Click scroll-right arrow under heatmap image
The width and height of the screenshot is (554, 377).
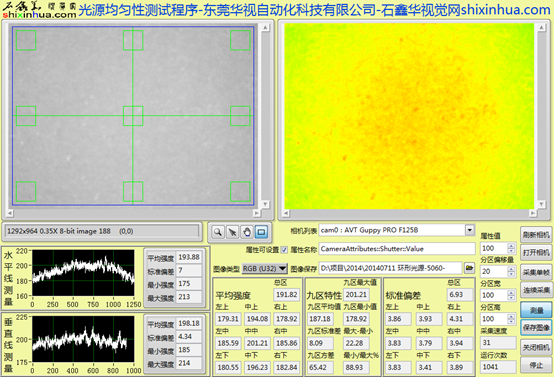point(532,213)
